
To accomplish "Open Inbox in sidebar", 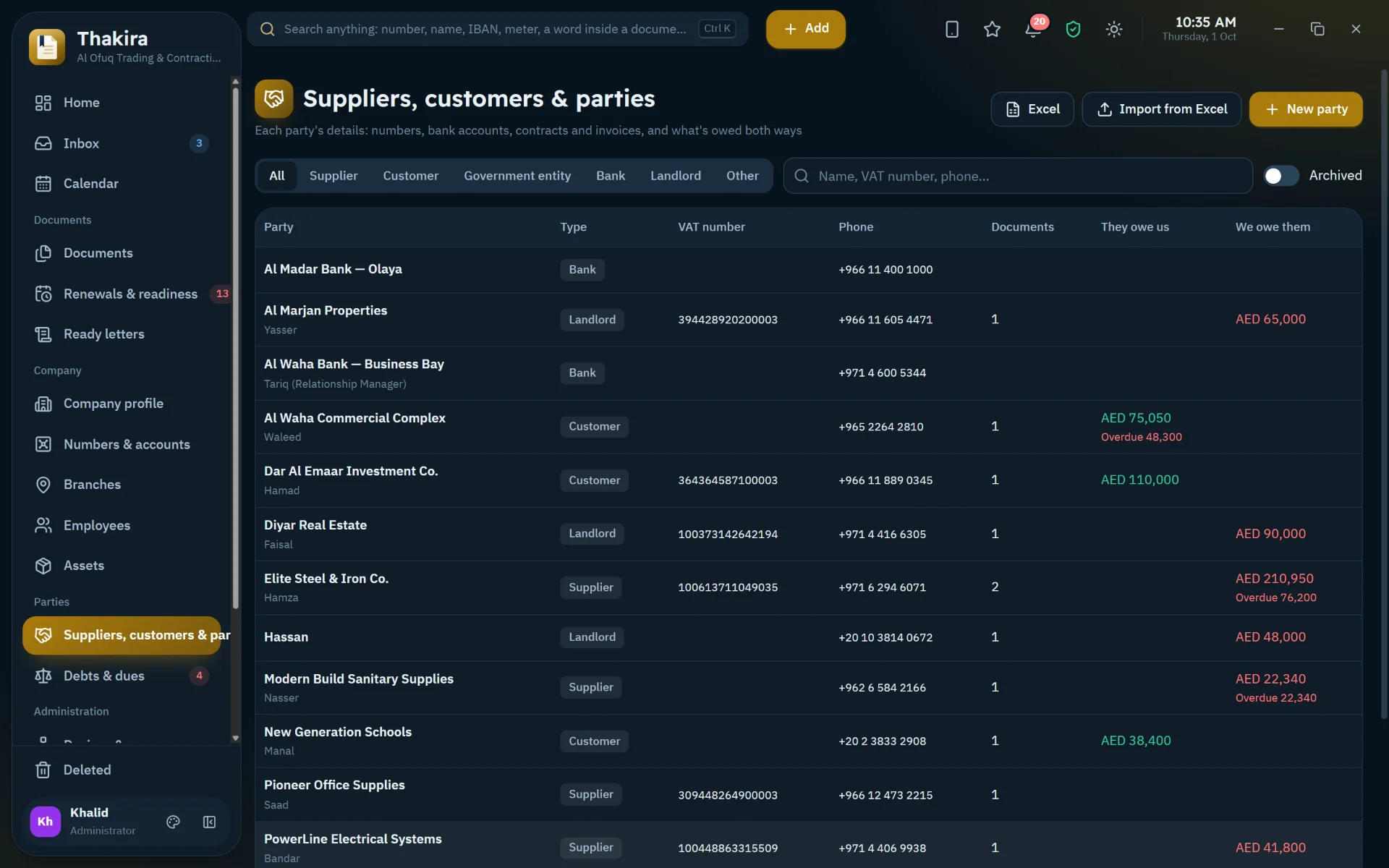I will (122, 143).
